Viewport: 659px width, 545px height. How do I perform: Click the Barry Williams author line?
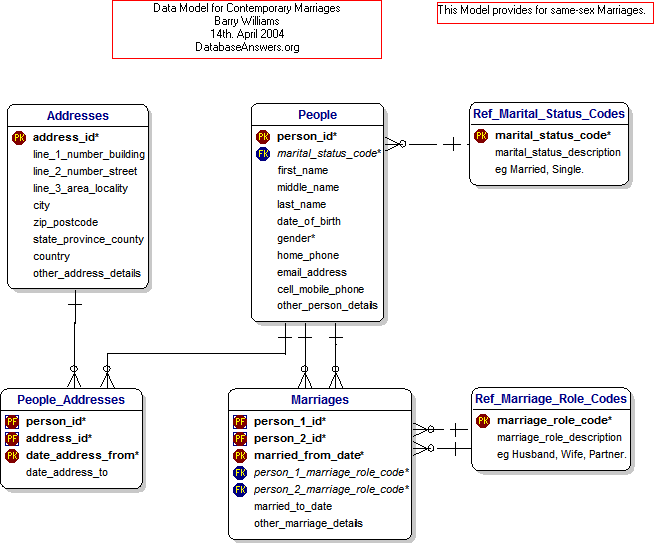[x=247, y=21]
